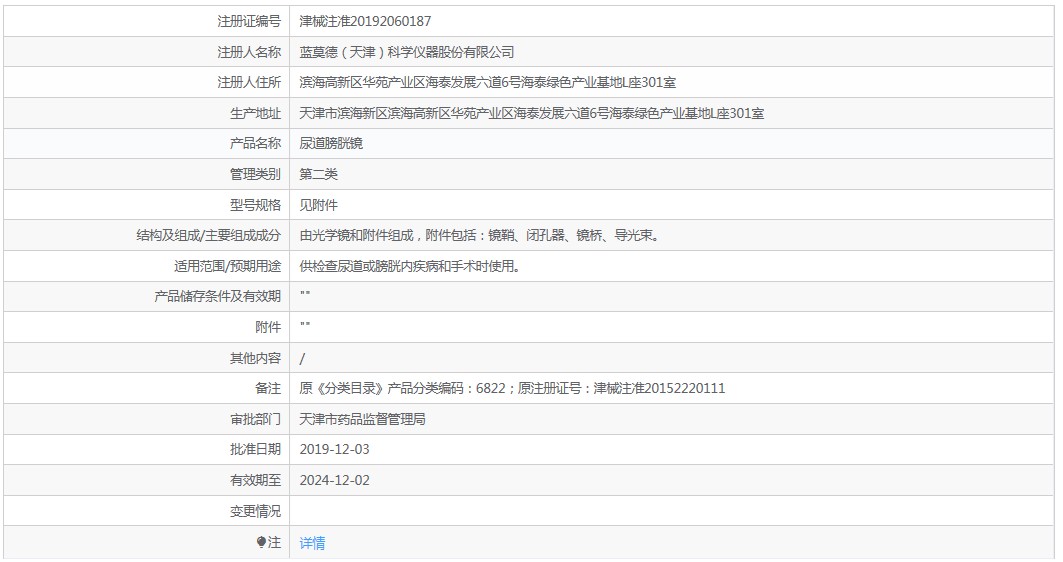Image resolution: width=1063 pixels, height=562 pixels.
Task: Click approval date 2019-12-03
Action: 334,449
